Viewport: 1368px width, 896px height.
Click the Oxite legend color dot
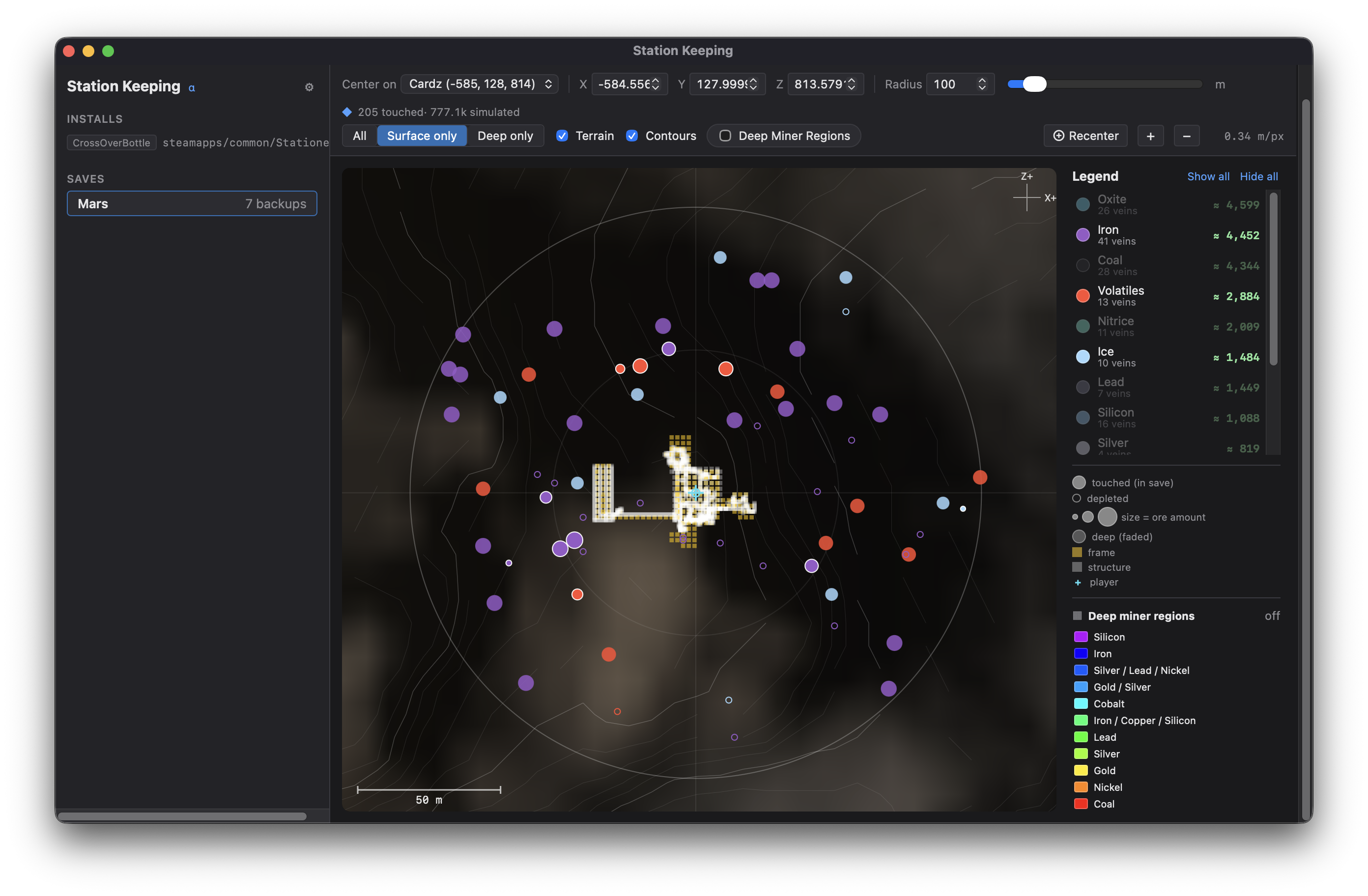pos(1083,205)
